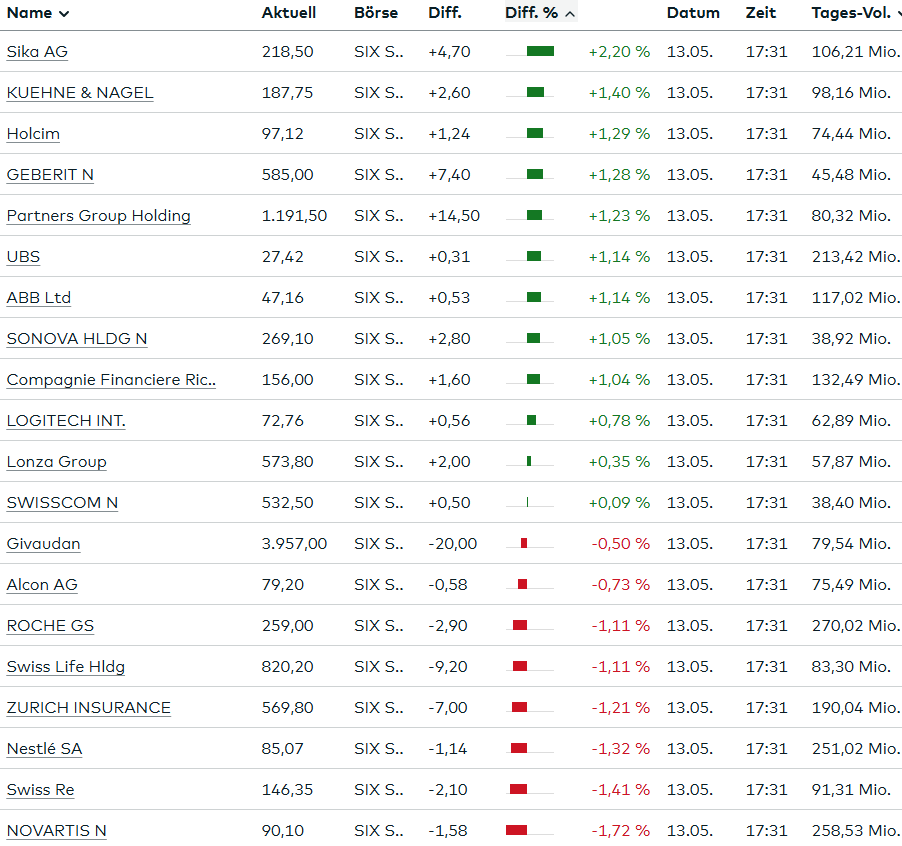Open Holcim stock link
Screen dimensions: 902x846
33,133
